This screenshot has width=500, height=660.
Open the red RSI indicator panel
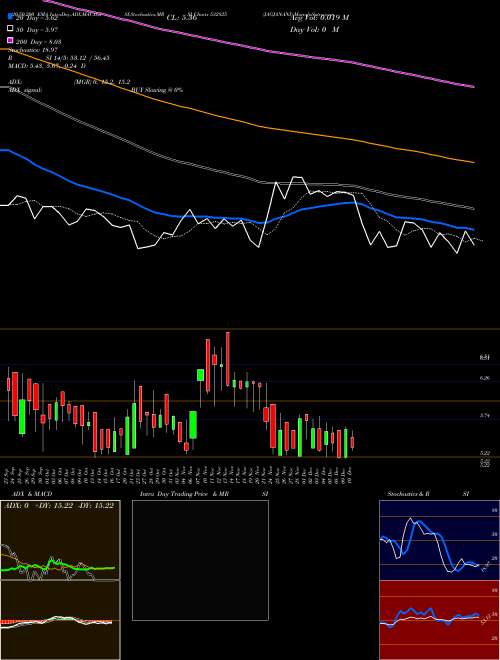tap(439, 620)
